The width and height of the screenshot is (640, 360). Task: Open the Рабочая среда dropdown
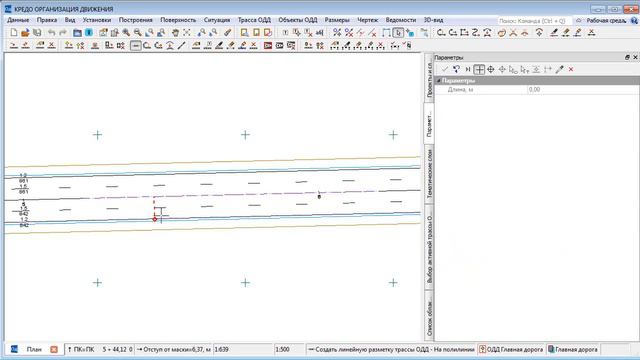point(606,20)
